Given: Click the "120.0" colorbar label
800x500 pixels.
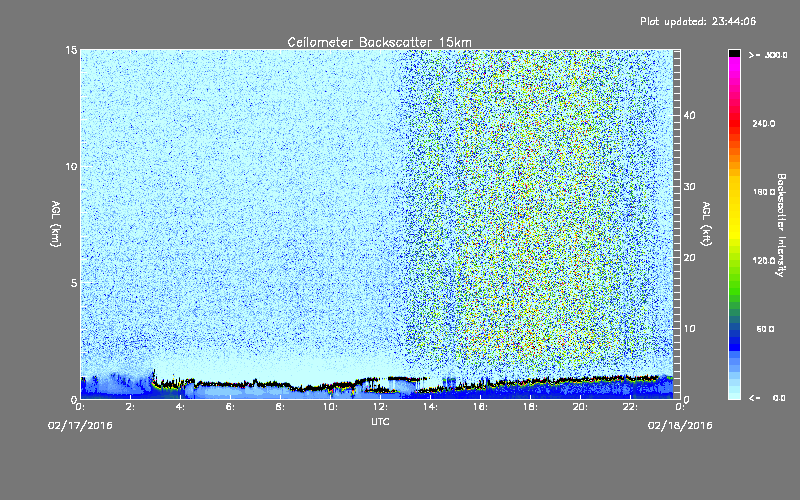Looking at the screenshot, I should point(764,260).
